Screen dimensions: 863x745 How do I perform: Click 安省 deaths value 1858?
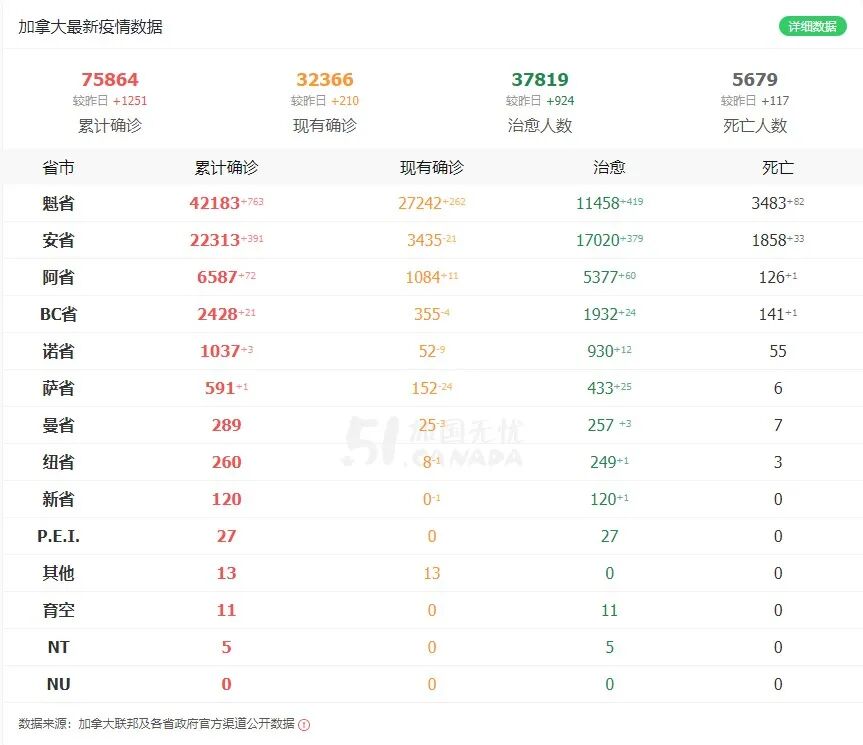(769, 240)
